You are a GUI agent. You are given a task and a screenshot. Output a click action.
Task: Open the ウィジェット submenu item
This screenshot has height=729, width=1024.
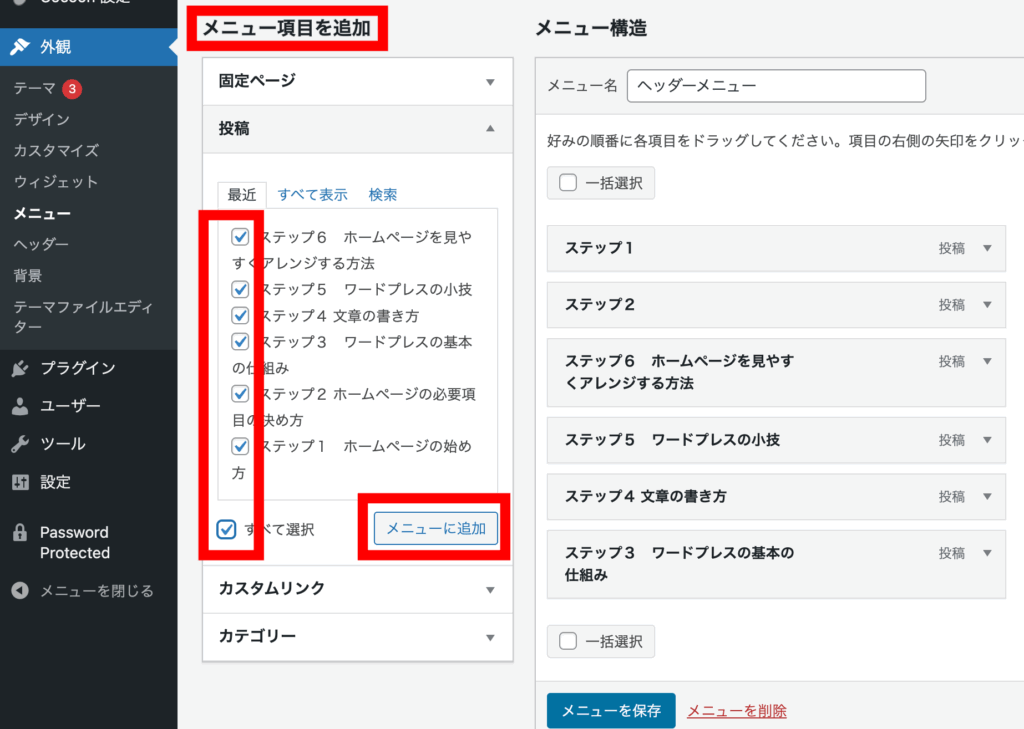pos(56,182)
